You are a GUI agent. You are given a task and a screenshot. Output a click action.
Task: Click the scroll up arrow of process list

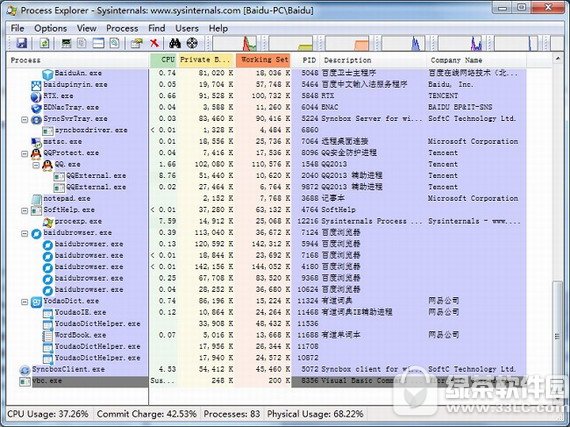point(558,58)
